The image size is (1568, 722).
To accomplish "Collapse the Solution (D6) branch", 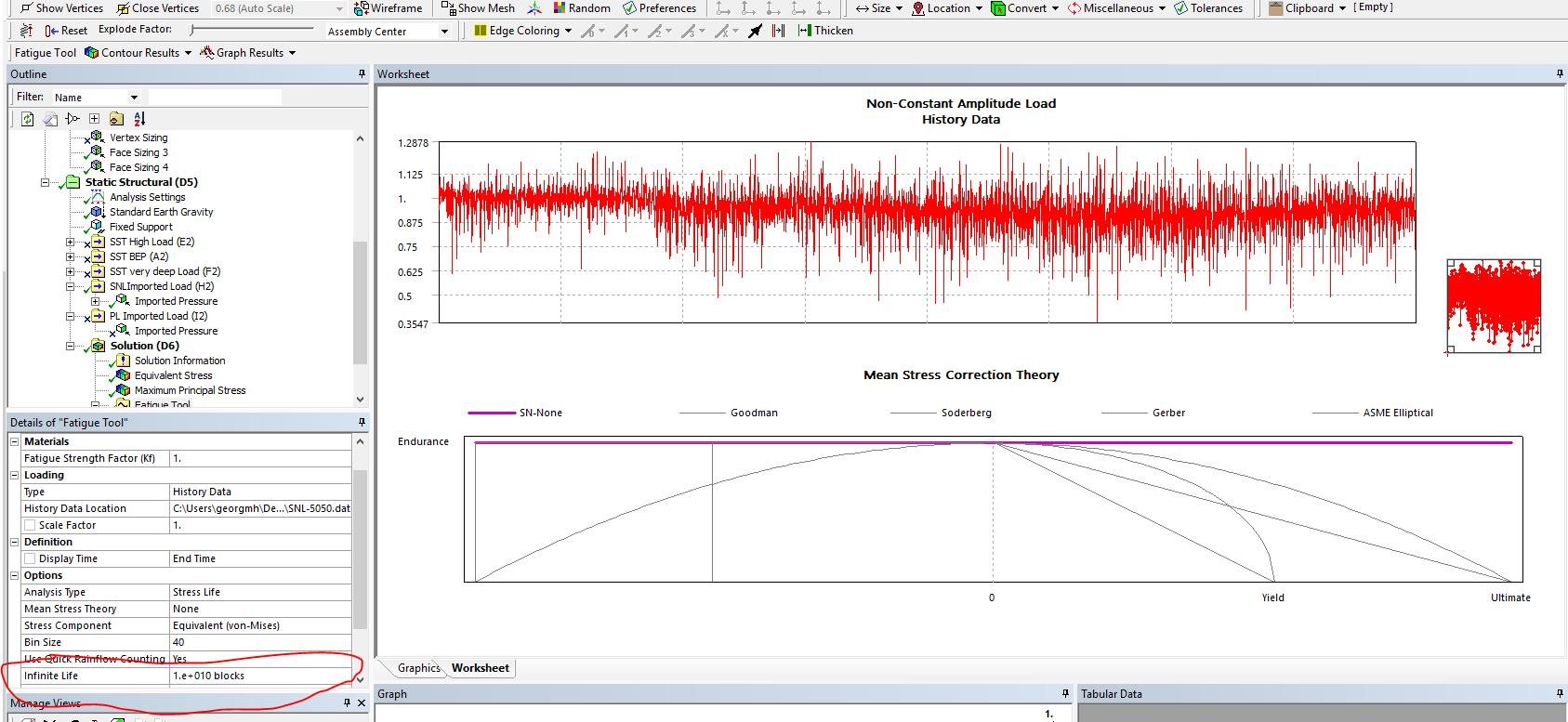I will [70, 346].
